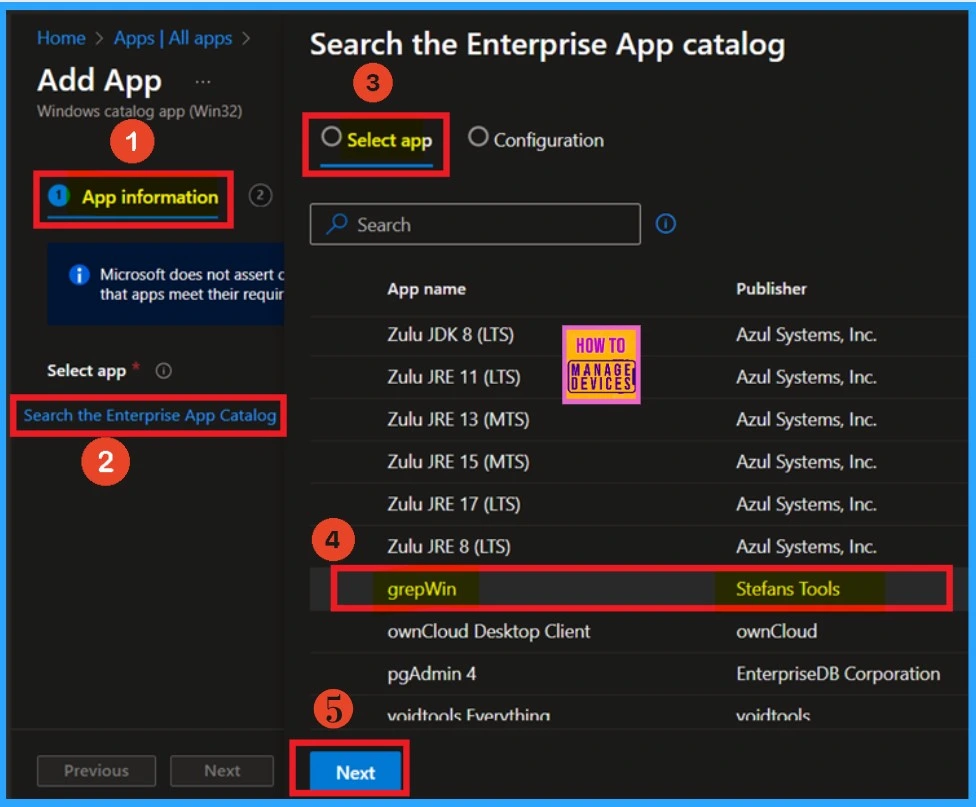The image size is (976, 807).
Task: Select the Zulu JRE 8 (LTS) row
Action: (x=639, y=547)
